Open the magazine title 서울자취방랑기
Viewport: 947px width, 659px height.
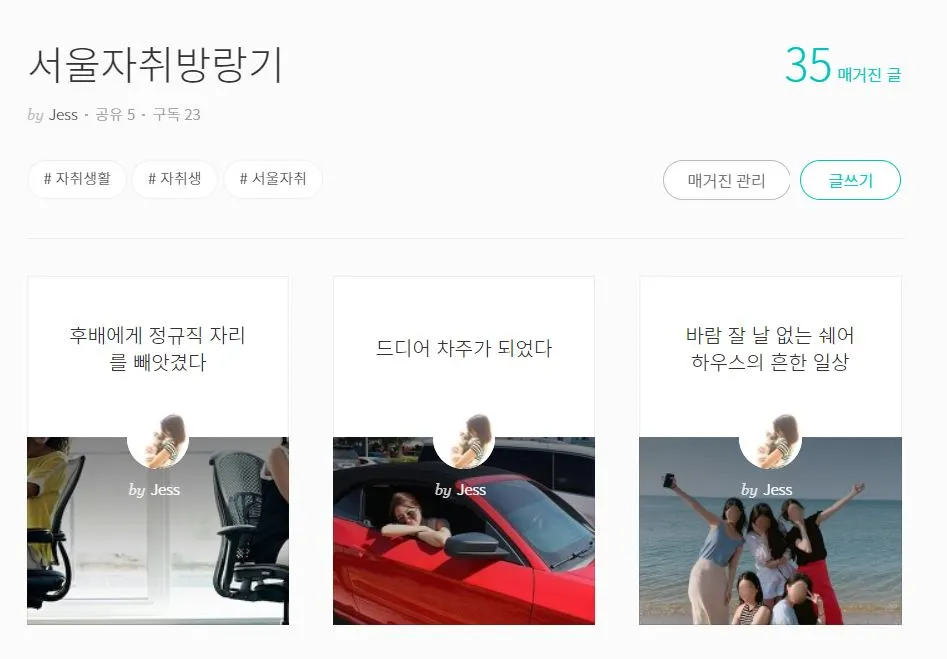click(156, 65)
